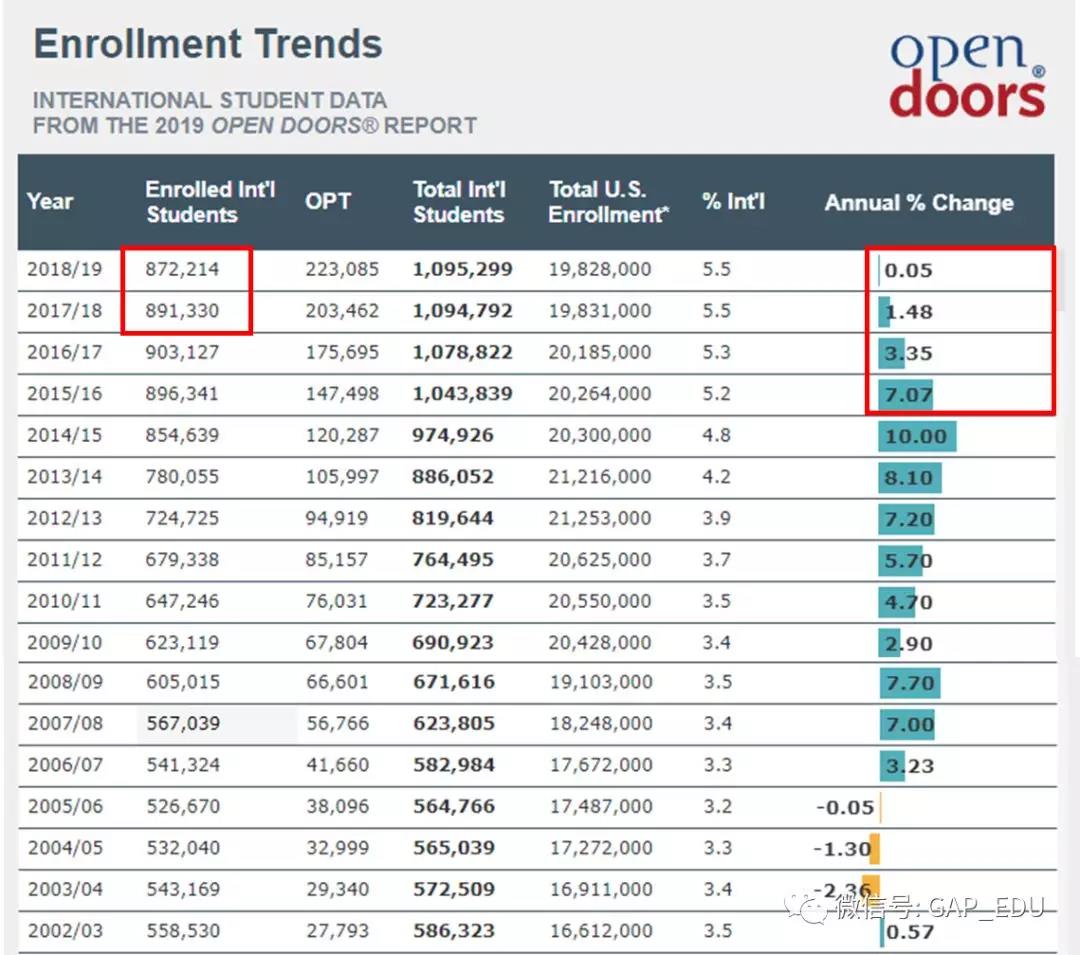
Task: Select the 7.07 annual change bar
Action: pyautogui.click(x=906, y=395)
